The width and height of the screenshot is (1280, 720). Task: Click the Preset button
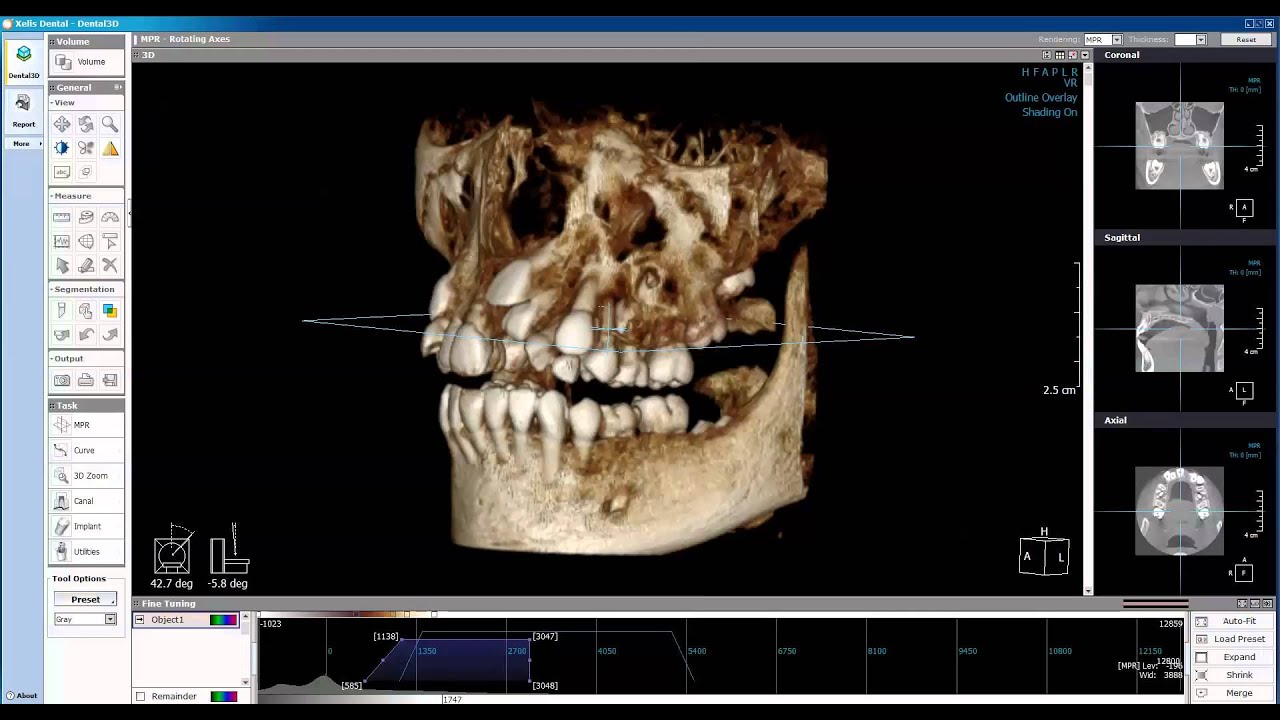(x=86, y=599)
